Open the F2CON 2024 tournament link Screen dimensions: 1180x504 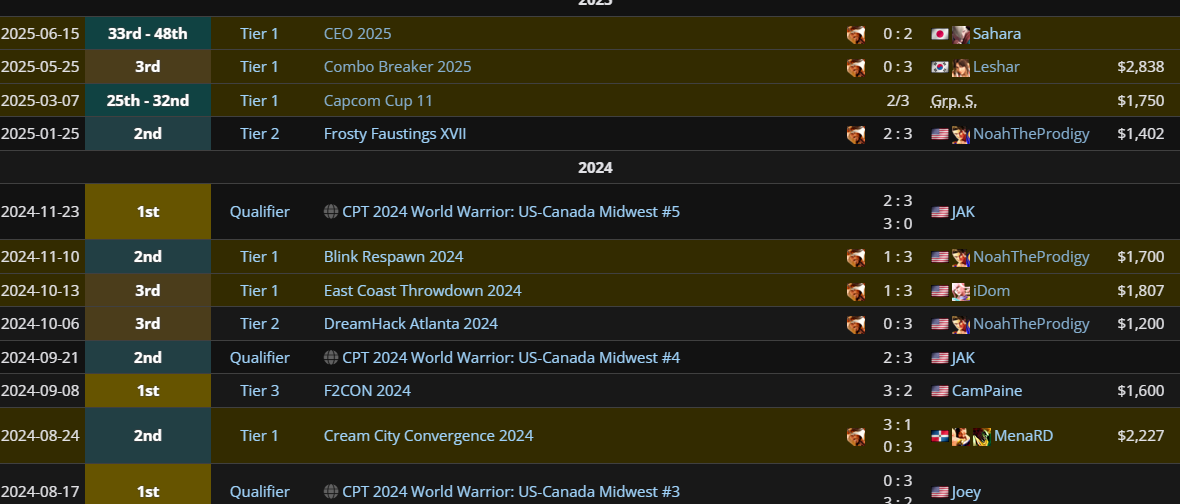(x=367, y=391)
